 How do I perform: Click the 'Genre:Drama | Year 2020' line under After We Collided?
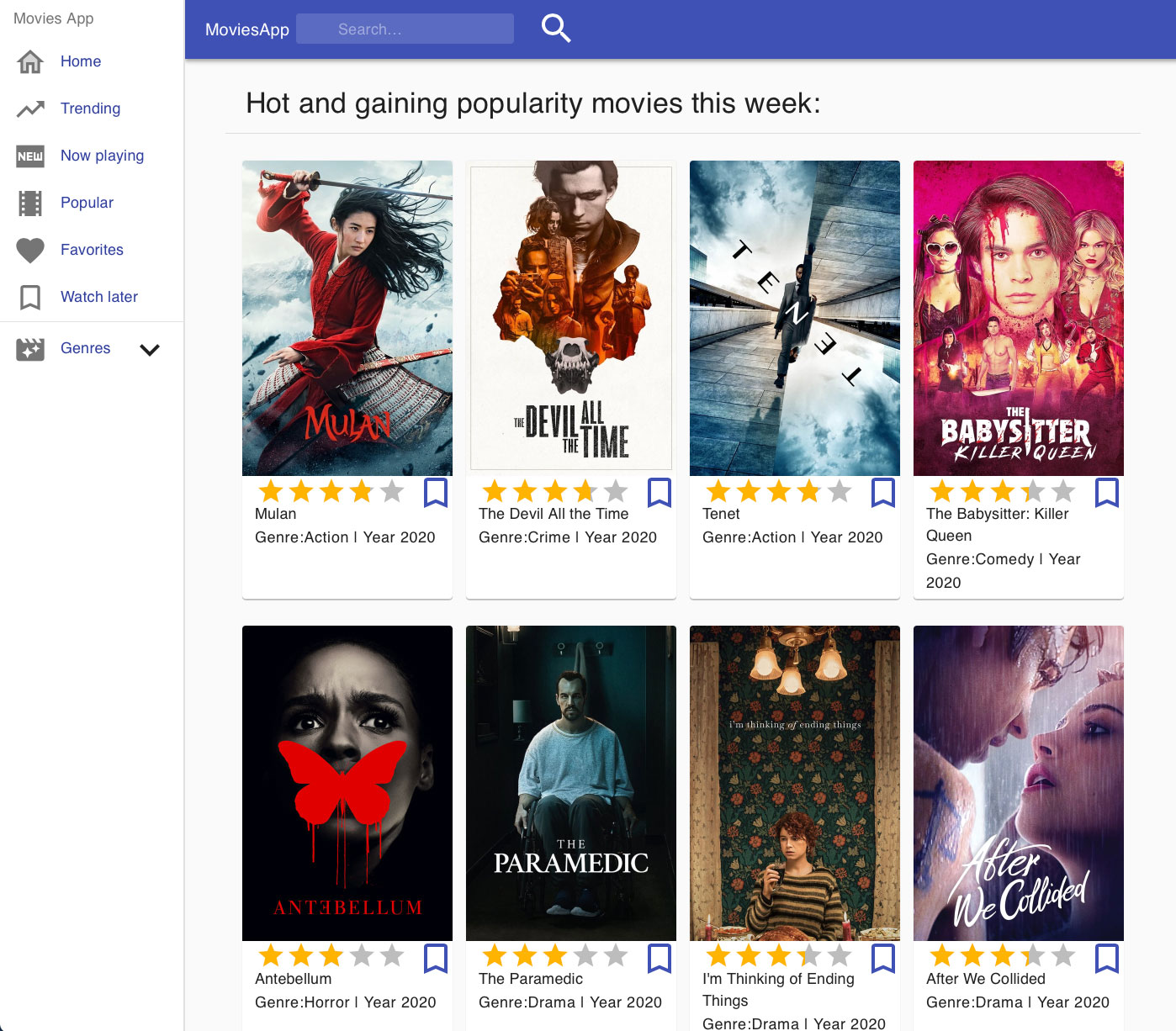pos(1018,1002)
